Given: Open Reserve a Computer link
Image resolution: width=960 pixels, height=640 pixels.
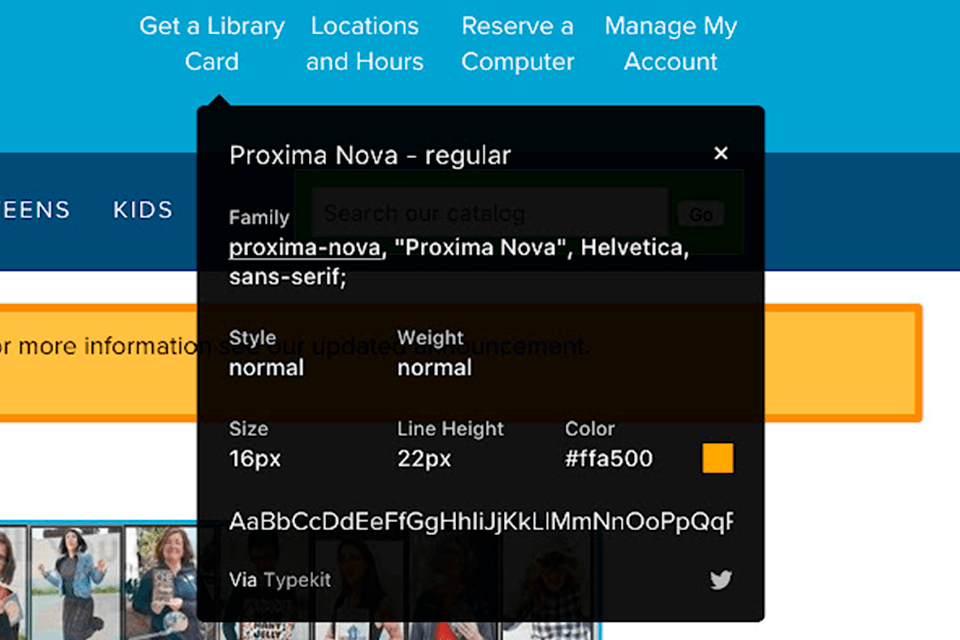Looking at the screenshot, I should 518,43.
